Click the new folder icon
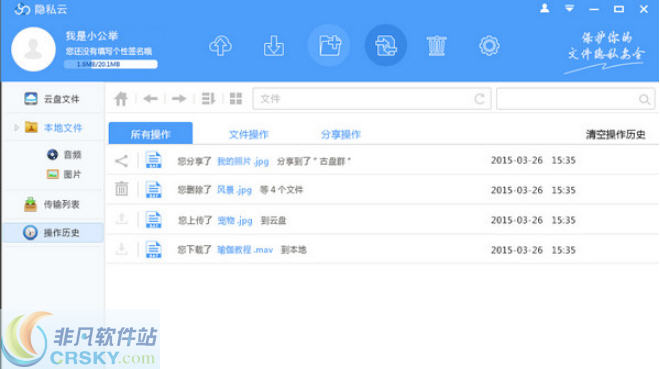The image size is (660, 369). pyautogui.click(x=330, y=45)
